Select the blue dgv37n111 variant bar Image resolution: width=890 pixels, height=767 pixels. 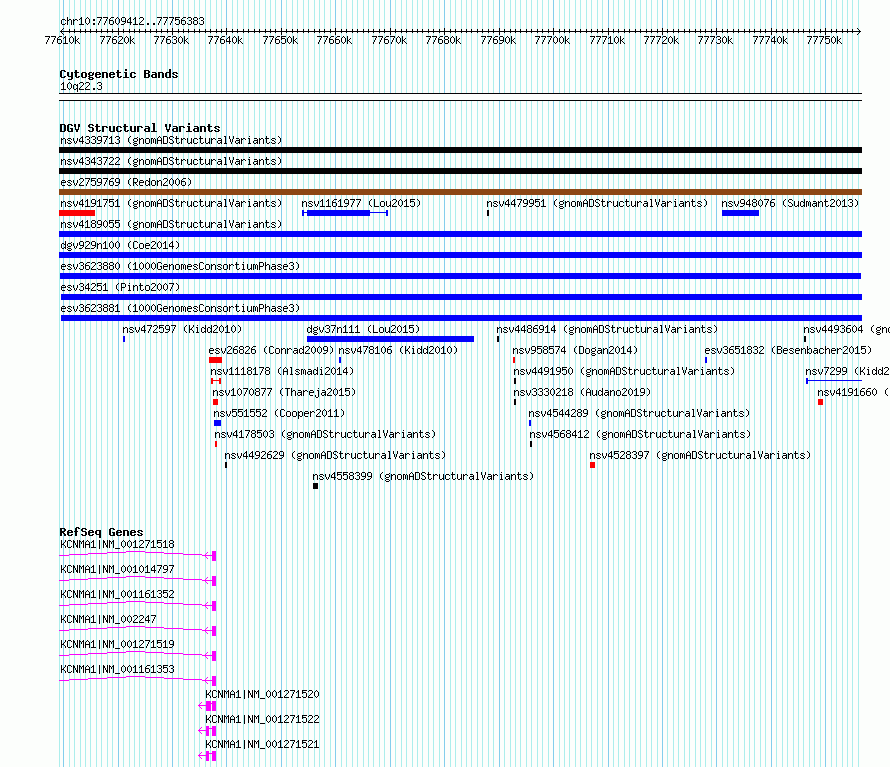point(390,339)
